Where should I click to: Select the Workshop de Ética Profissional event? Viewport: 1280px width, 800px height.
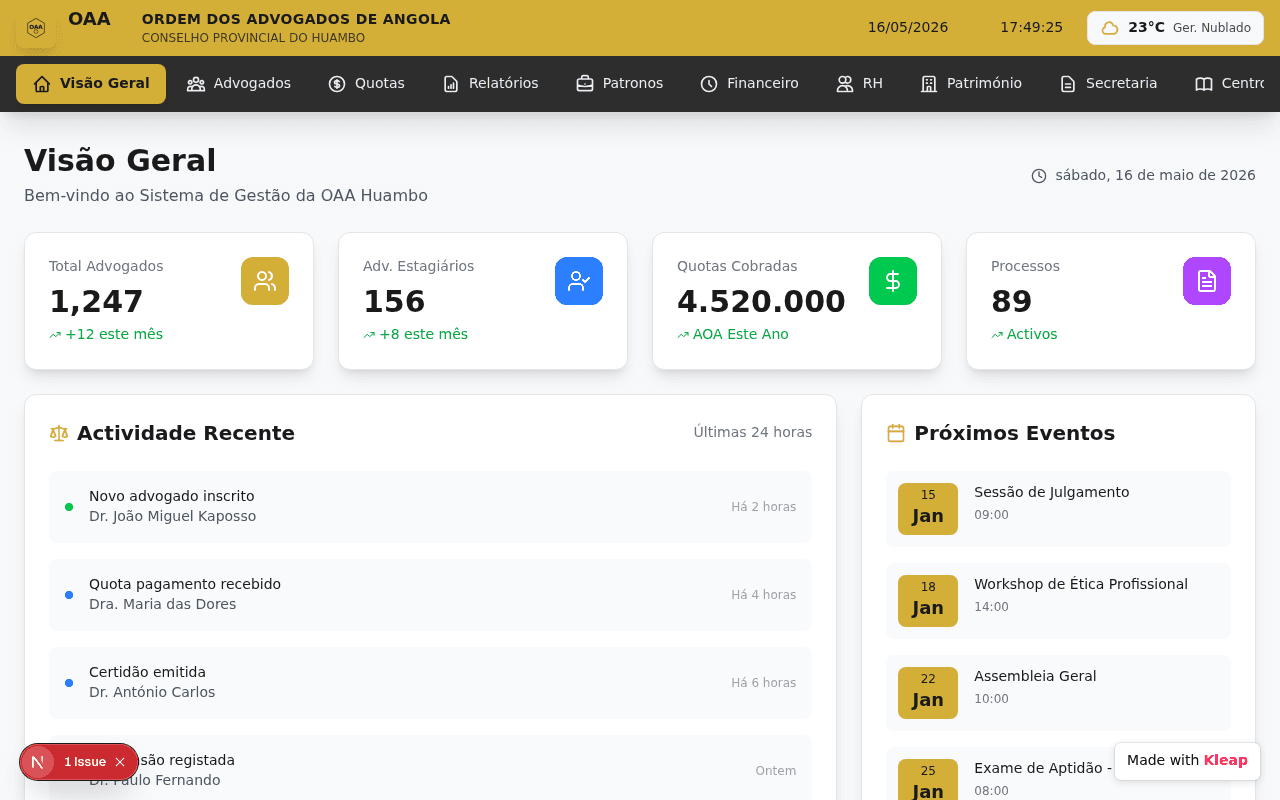[x=1058, y=601]
